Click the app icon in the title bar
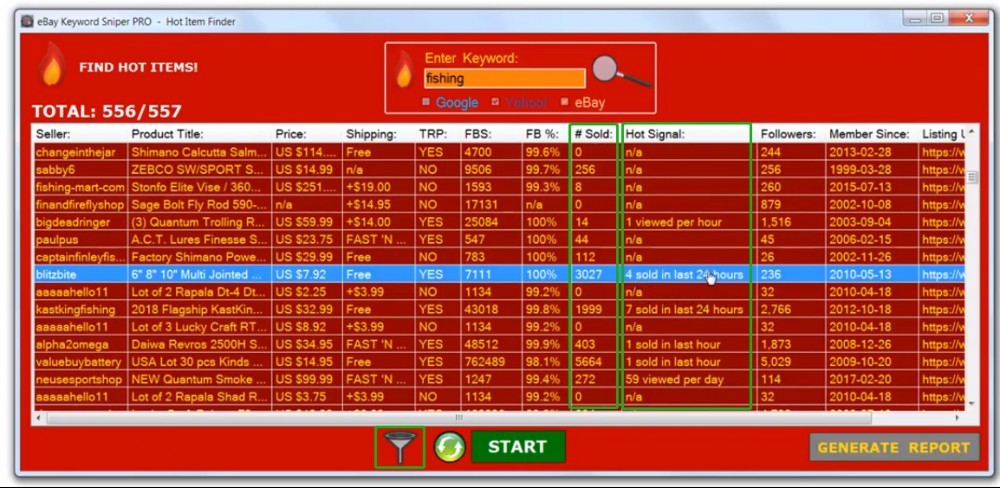 coord(27,21)
